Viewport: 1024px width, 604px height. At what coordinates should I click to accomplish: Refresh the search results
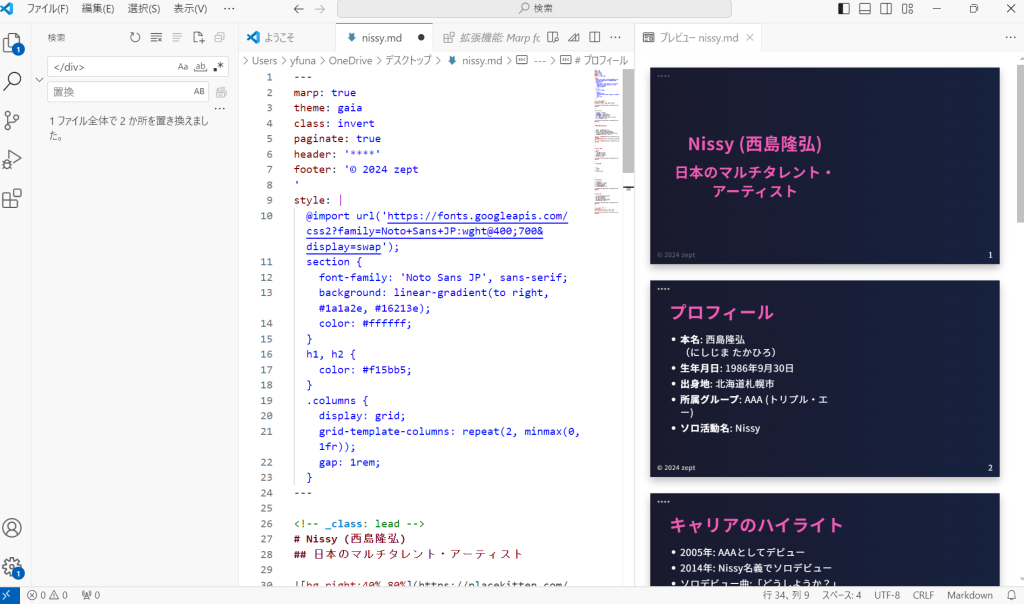pos(135,38)
